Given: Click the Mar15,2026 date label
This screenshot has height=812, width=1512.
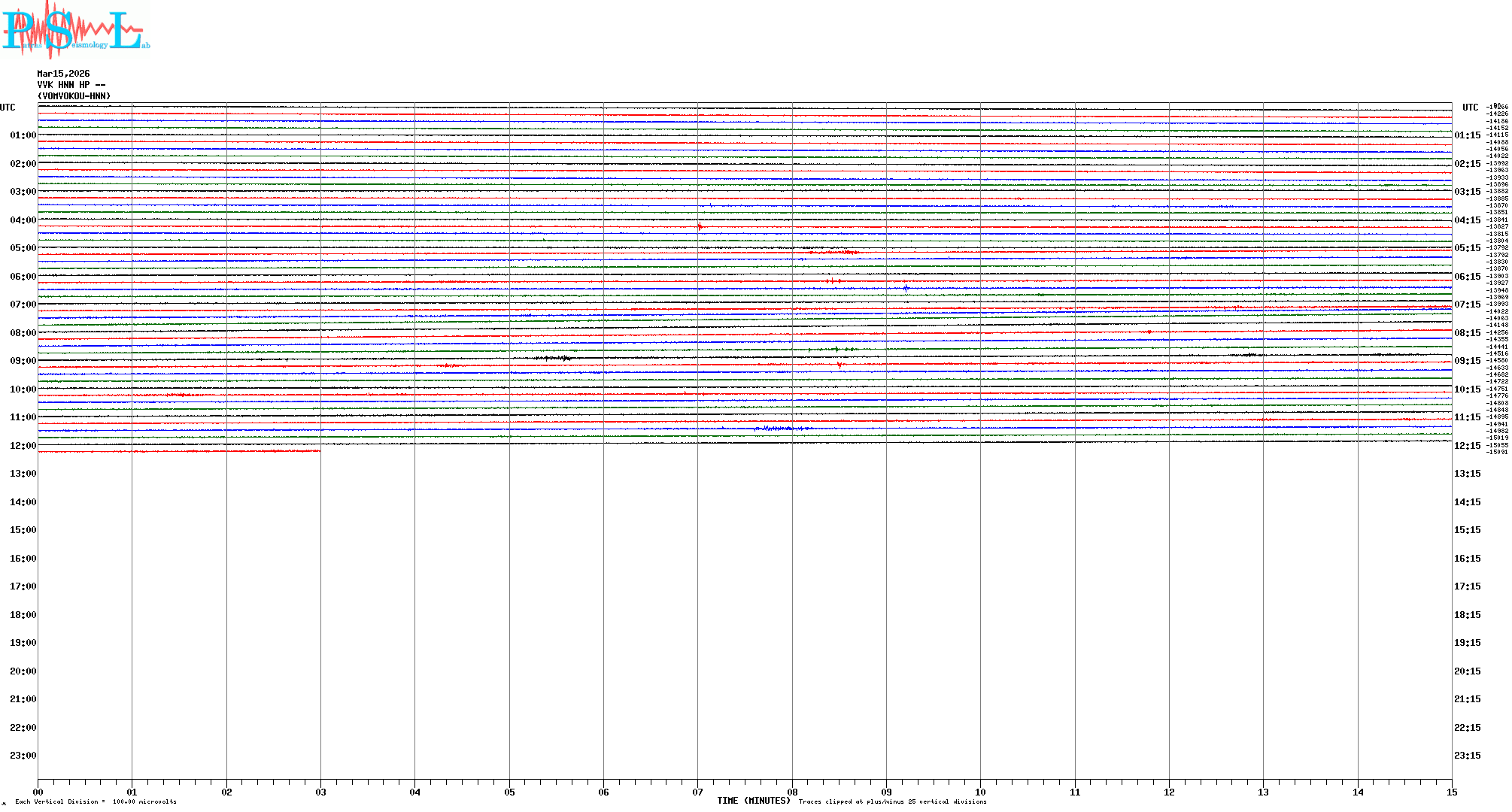Looking at the screenshot, I should tap(63, 74).
